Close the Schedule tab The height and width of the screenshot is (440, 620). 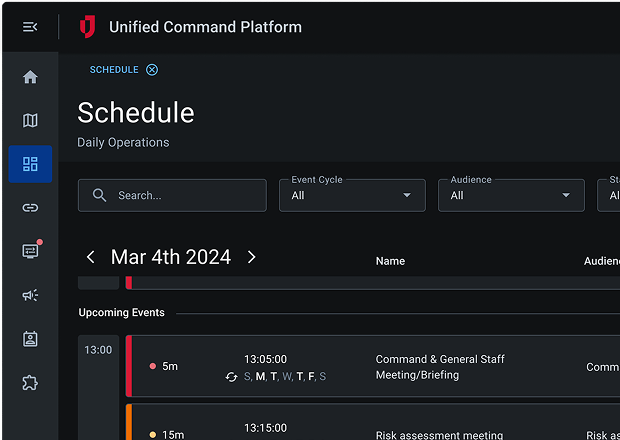(152, 70)
